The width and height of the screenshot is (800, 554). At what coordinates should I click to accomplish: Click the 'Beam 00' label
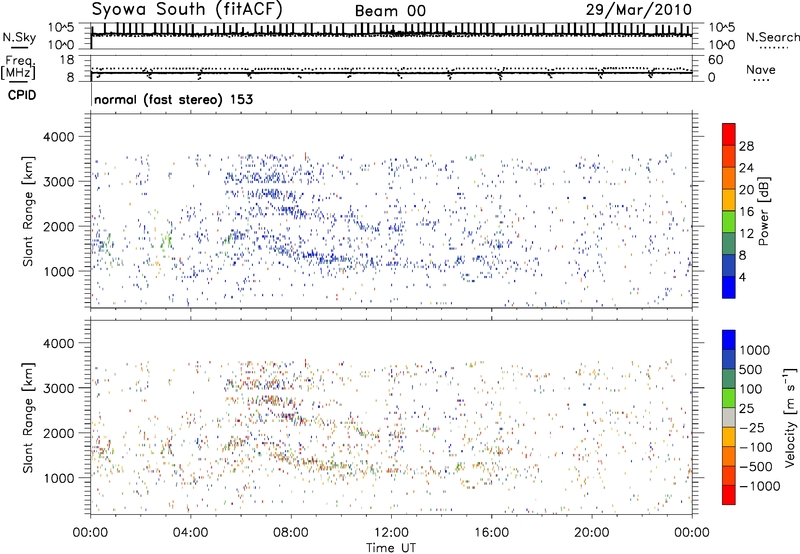pyautogui.click(x=390, y=11)
